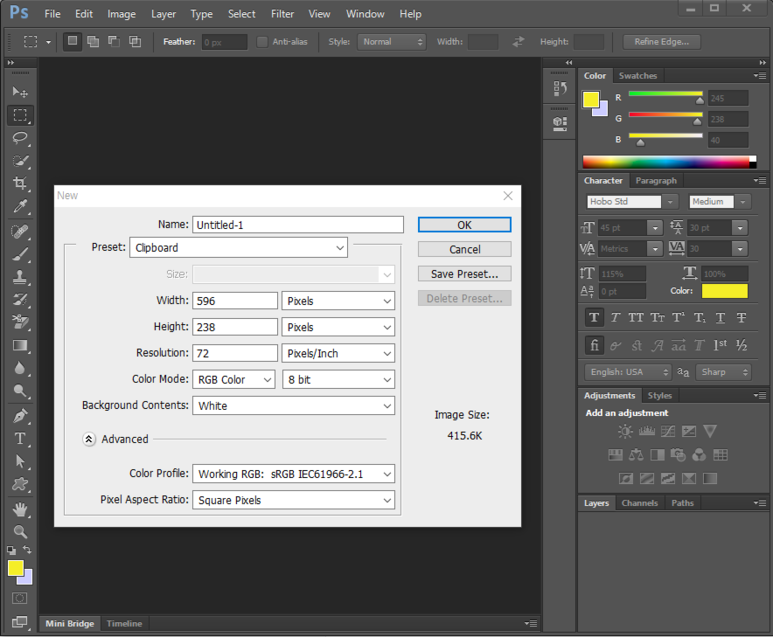Open the File menu

(52, 14)
